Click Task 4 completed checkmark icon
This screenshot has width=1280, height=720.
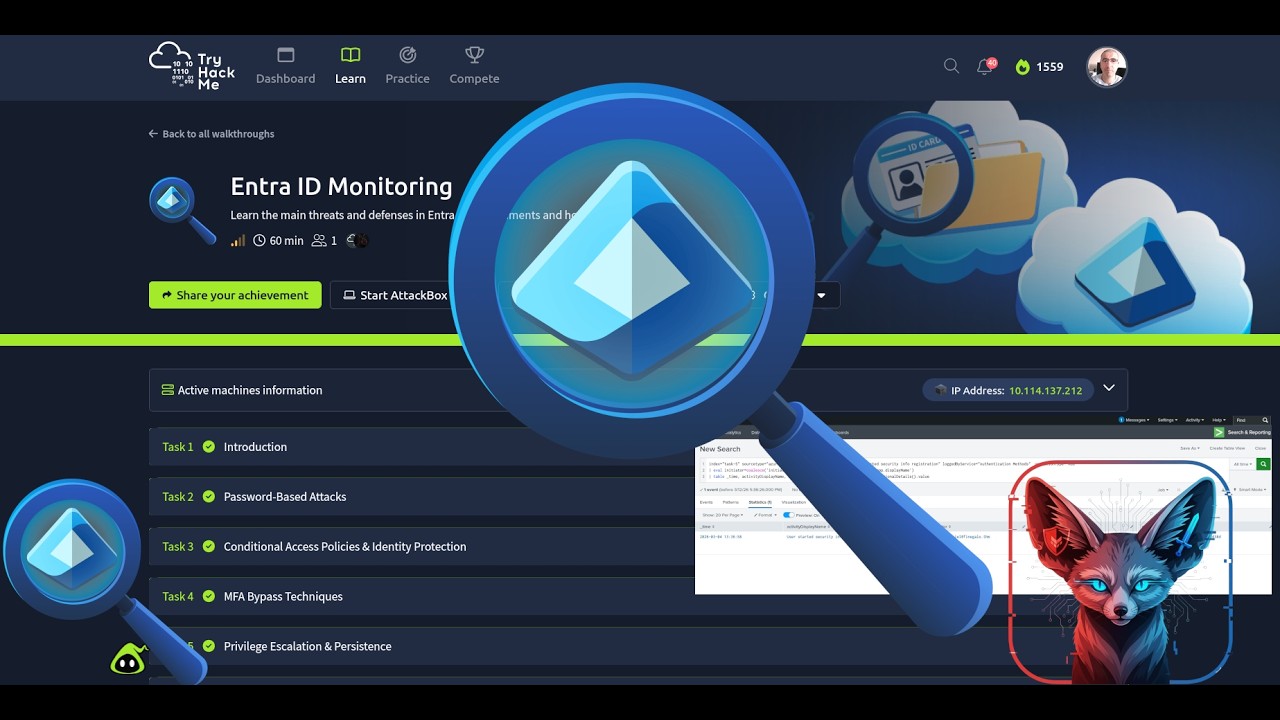(209, 597)
